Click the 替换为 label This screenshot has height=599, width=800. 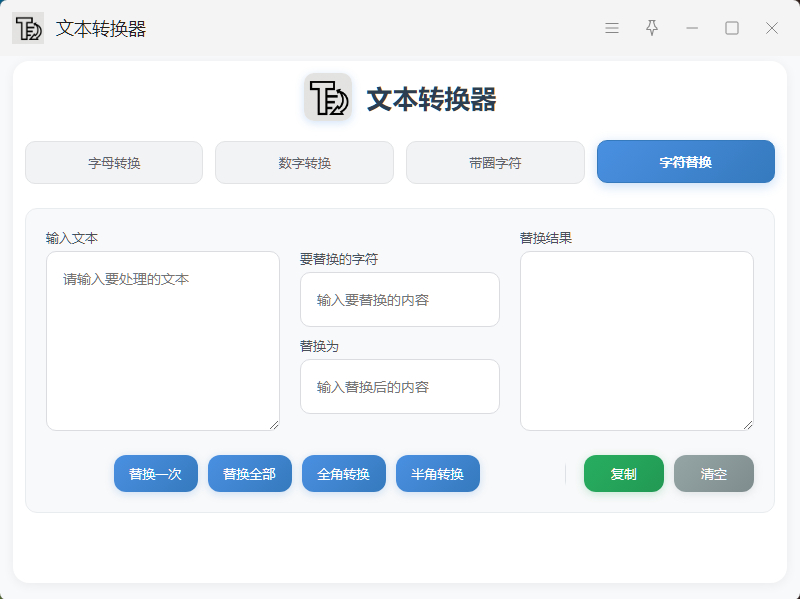click(319, 346)
